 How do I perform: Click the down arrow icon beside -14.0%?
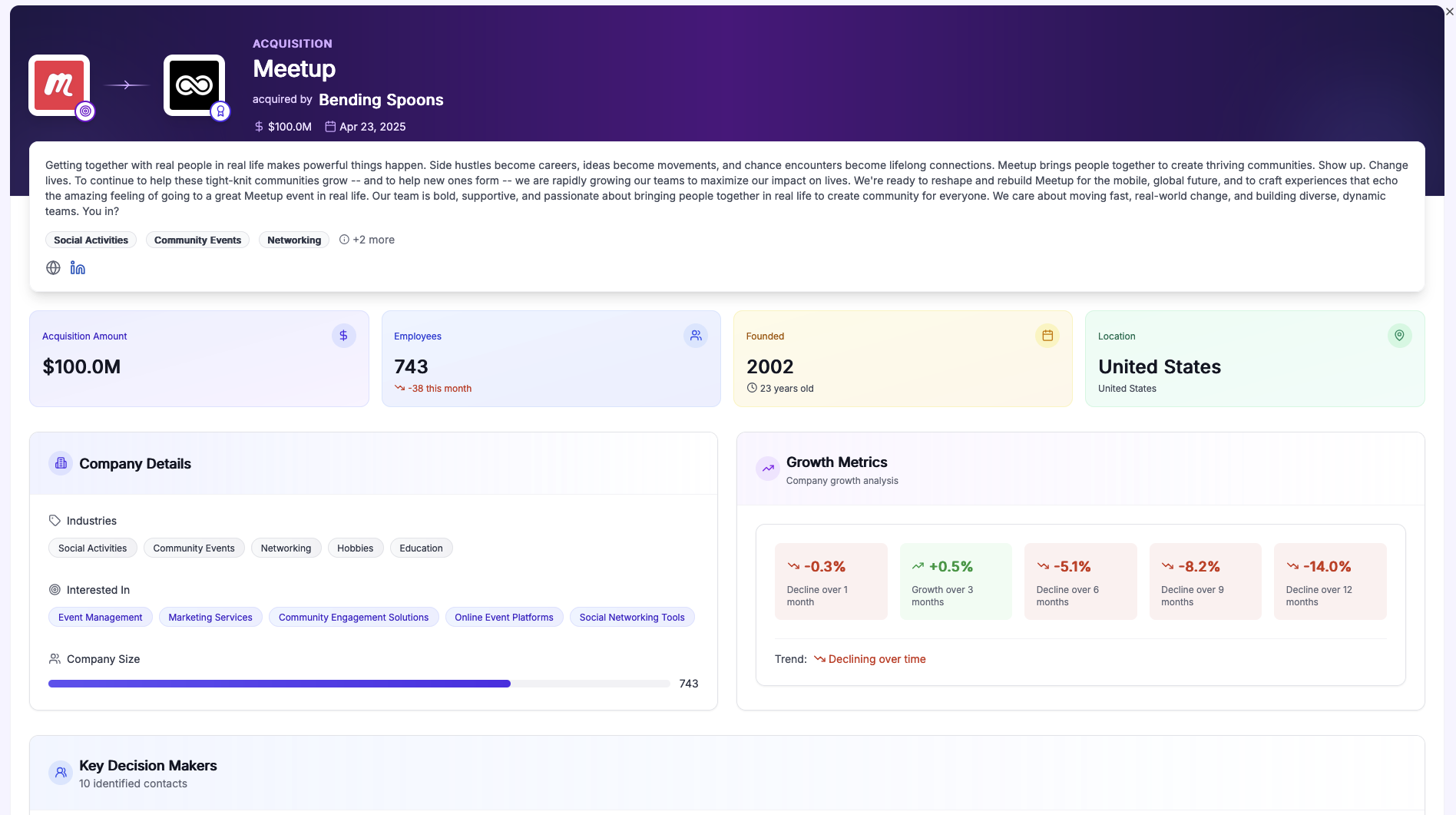1292,566
